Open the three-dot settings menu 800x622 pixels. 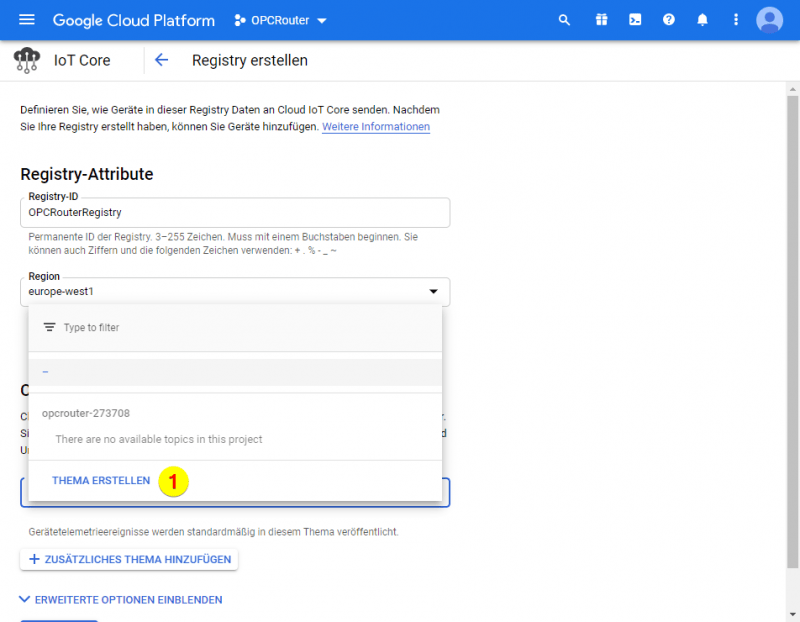pos(737,20)
